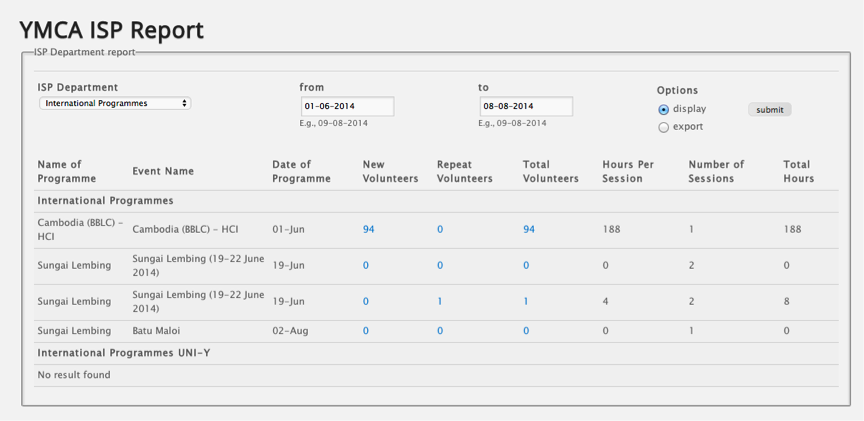Focus the from date field

[x=348, y=106]
